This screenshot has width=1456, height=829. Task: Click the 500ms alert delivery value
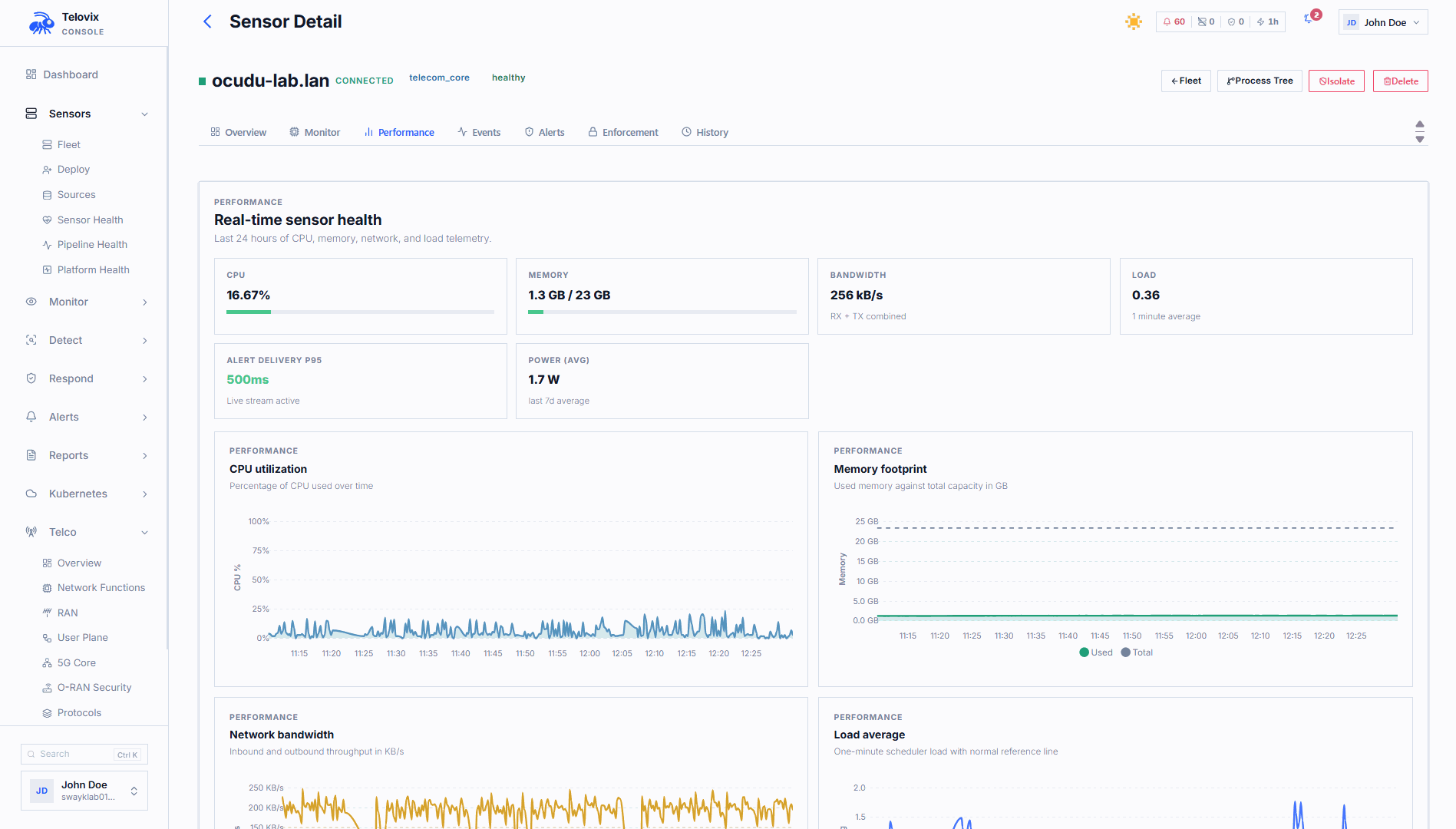click(247, 379)
